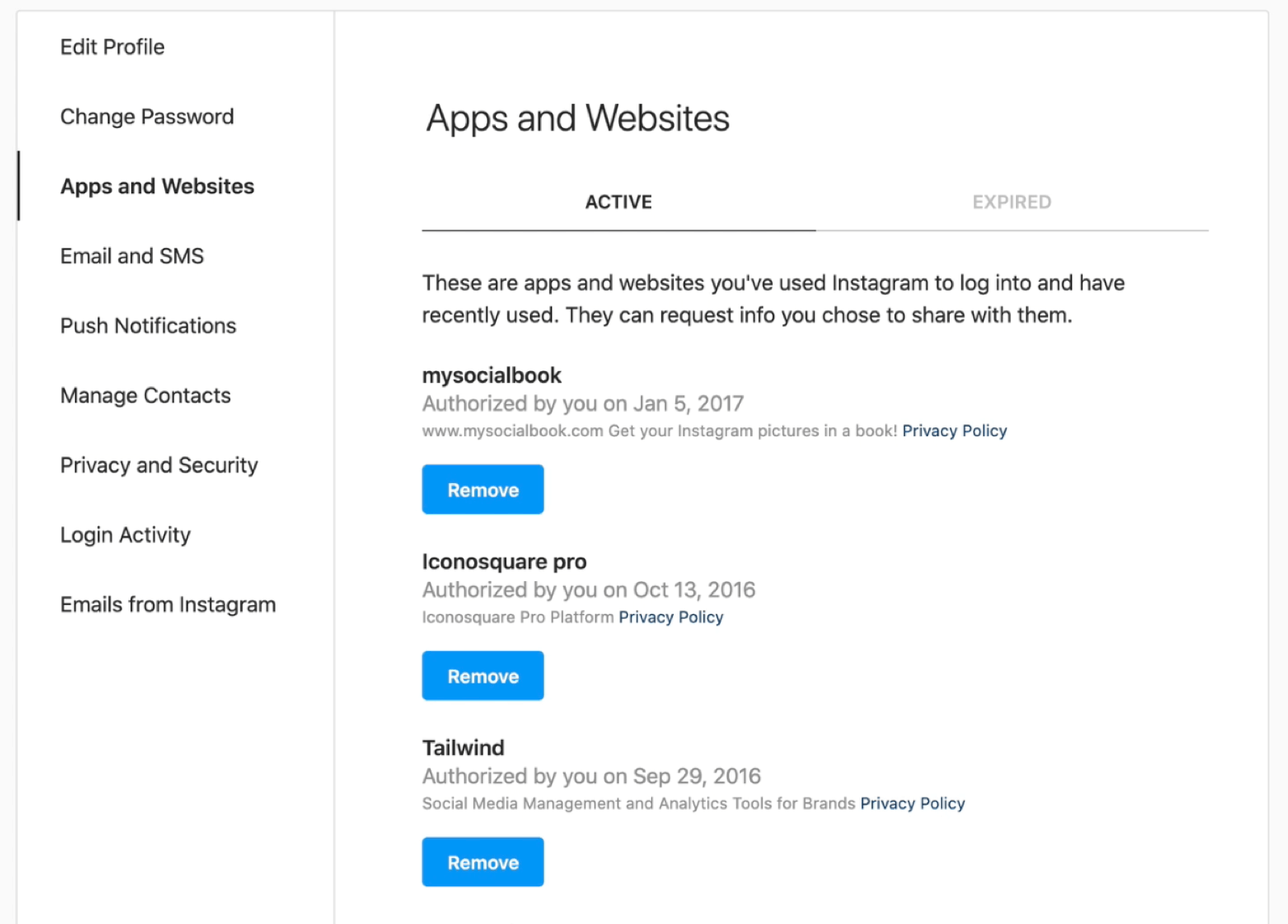1288x924 pixels.
Task: Open mysocialbook Privacy Policy link
Action: (x=955, y=431)
